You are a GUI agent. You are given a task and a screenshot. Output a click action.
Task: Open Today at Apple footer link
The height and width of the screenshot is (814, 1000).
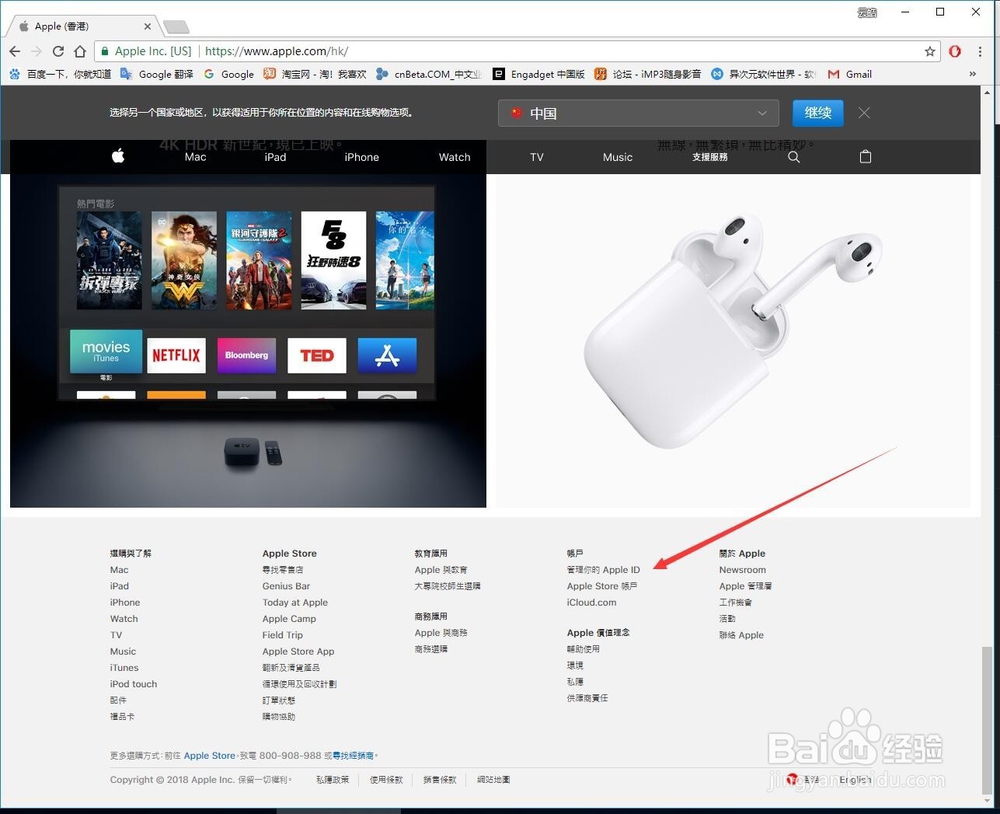(x=295, y=602)
